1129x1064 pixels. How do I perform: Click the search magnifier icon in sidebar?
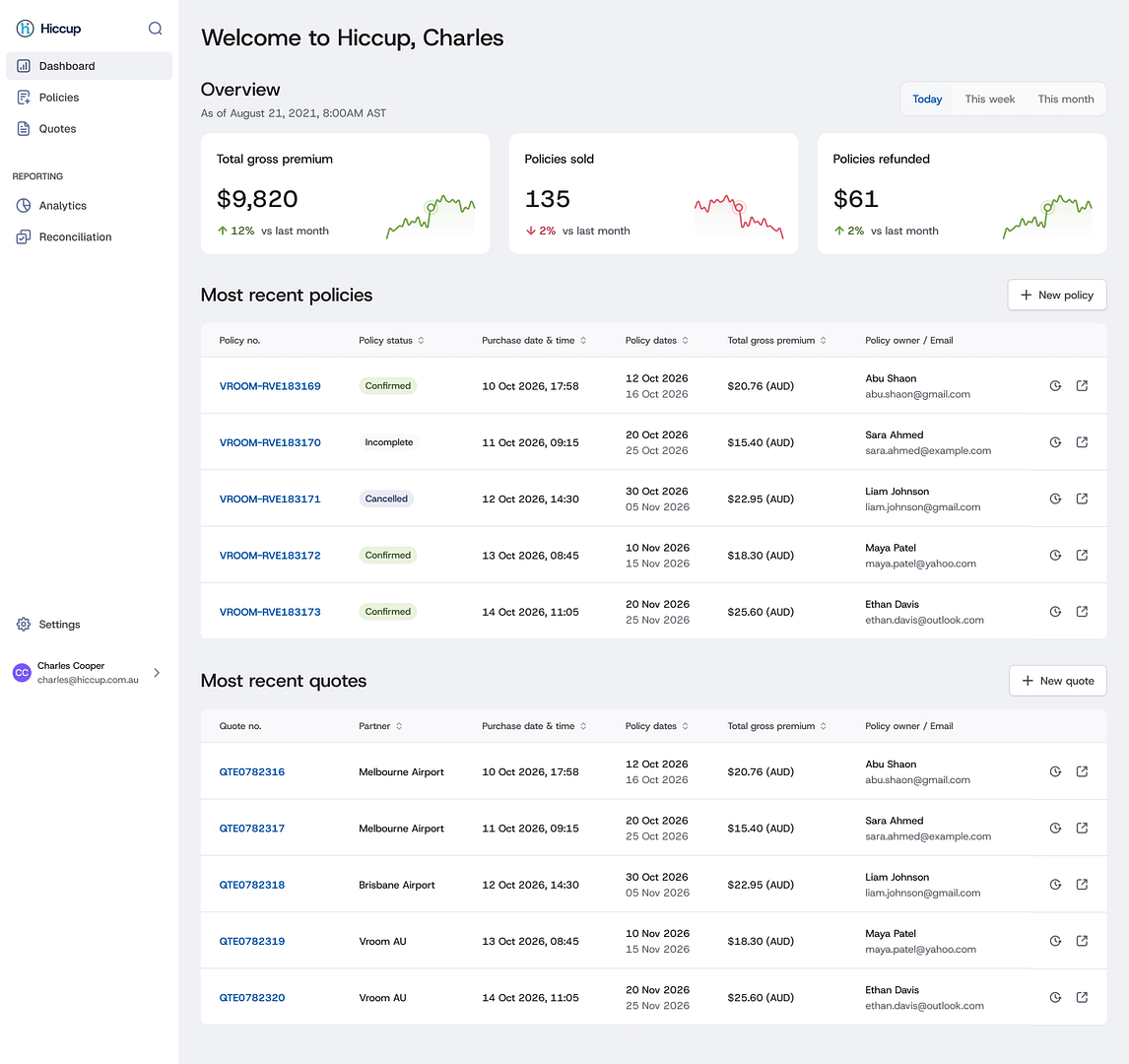click(x=155, y=29)
